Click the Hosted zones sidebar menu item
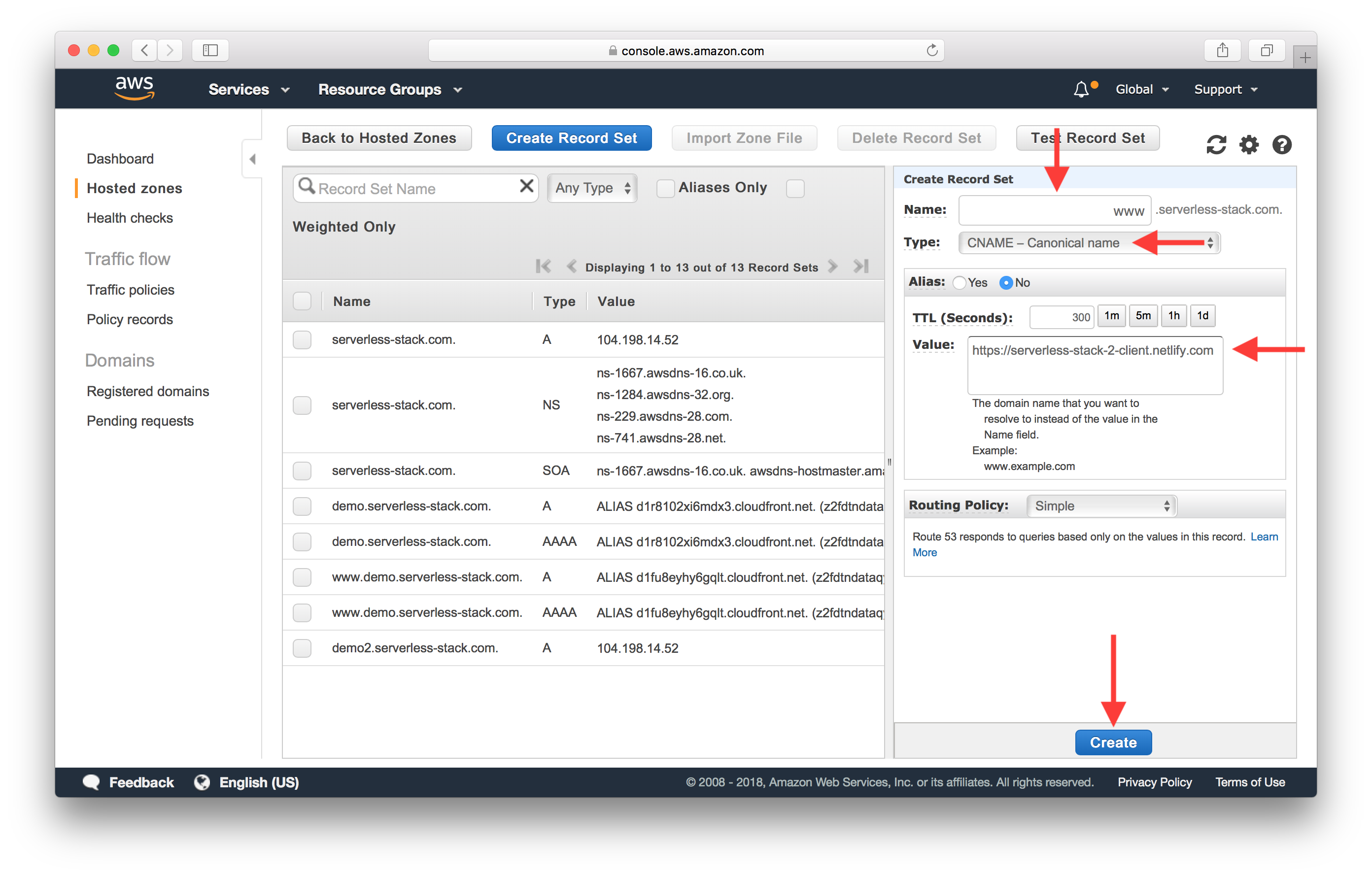 [x=134, y=187]
